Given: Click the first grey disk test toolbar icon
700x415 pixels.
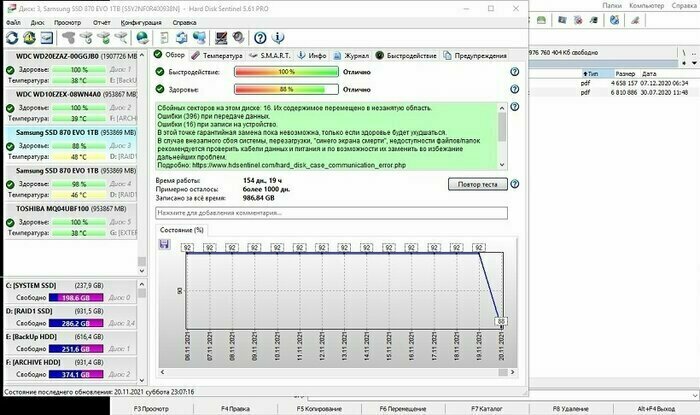Looking at the screenshot, I should [x=68, y=38].
